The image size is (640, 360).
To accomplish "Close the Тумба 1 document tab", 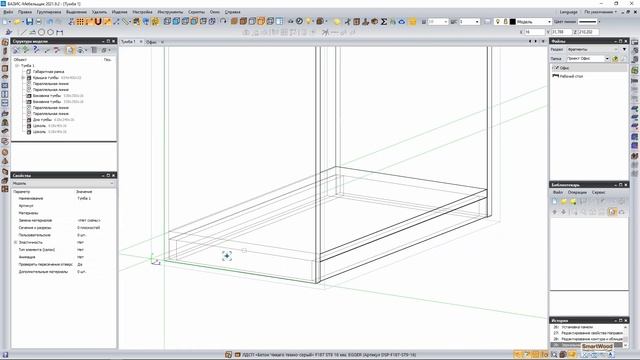I will [x=141, y=42].
